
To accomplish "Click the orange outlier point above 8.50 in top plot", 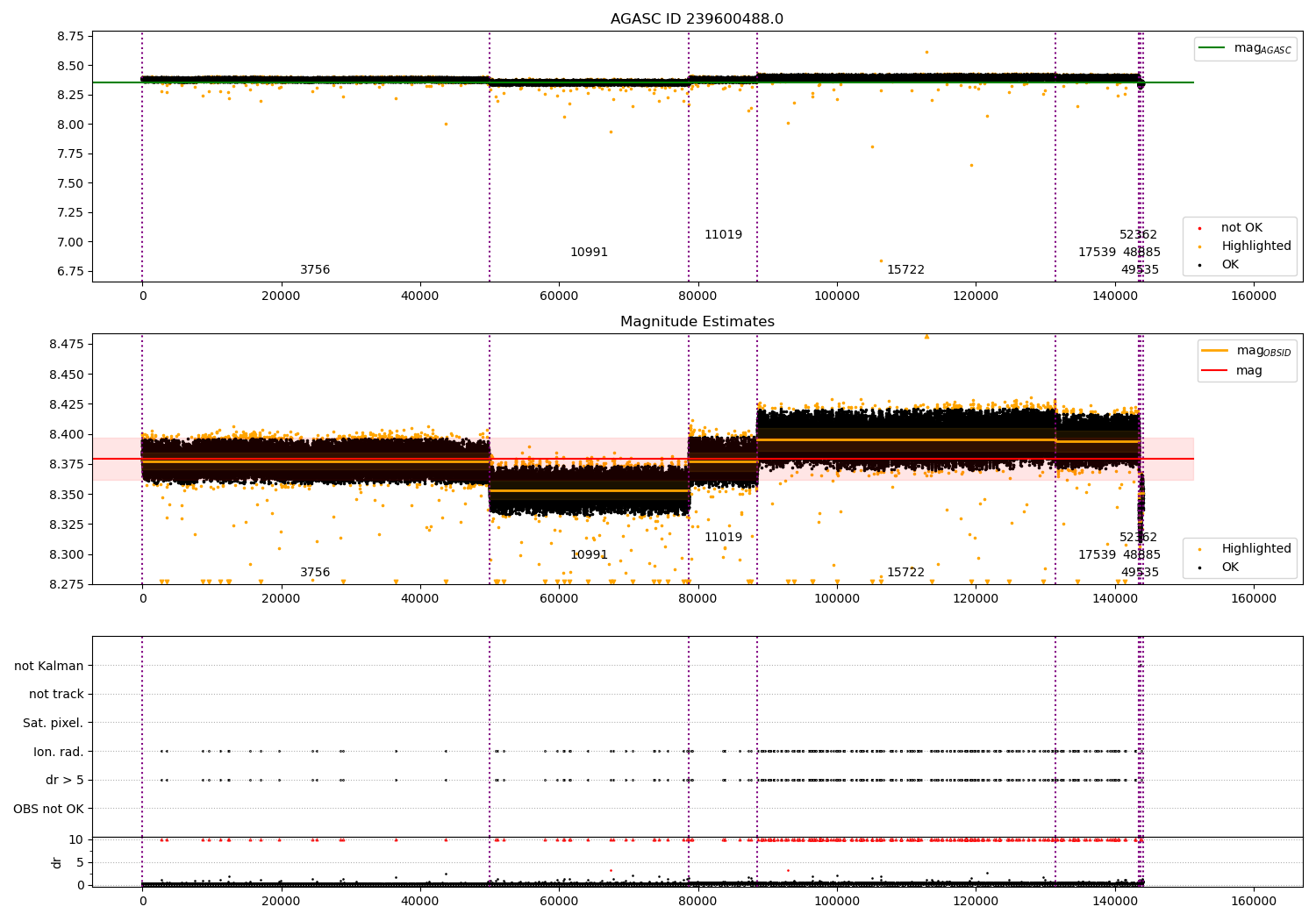I will tap(926, 52).
